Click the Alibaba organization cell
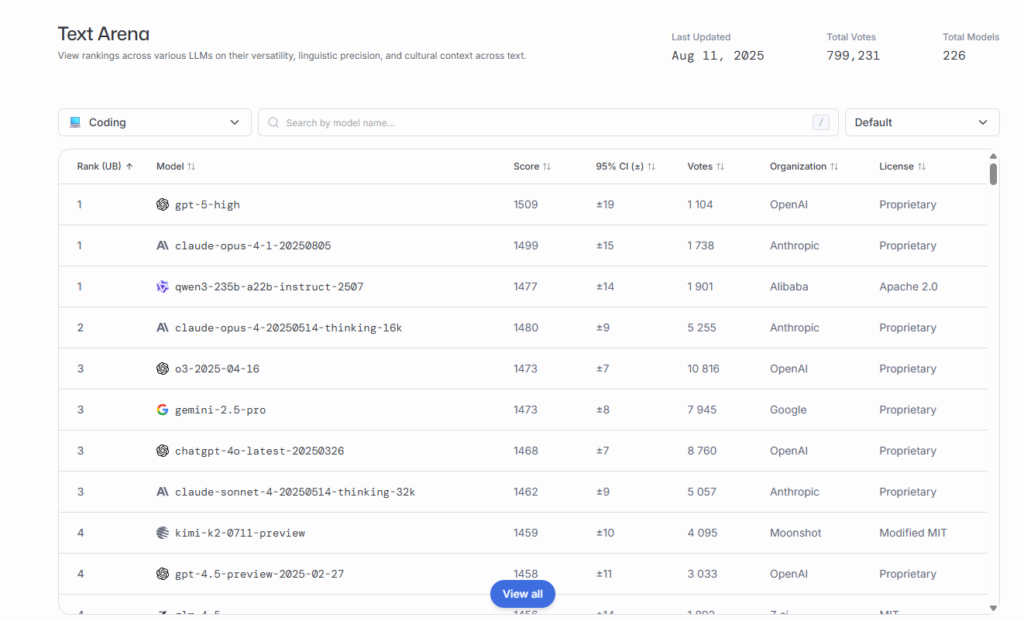Viewport: 1024px width, 621px height. [789, 287]
